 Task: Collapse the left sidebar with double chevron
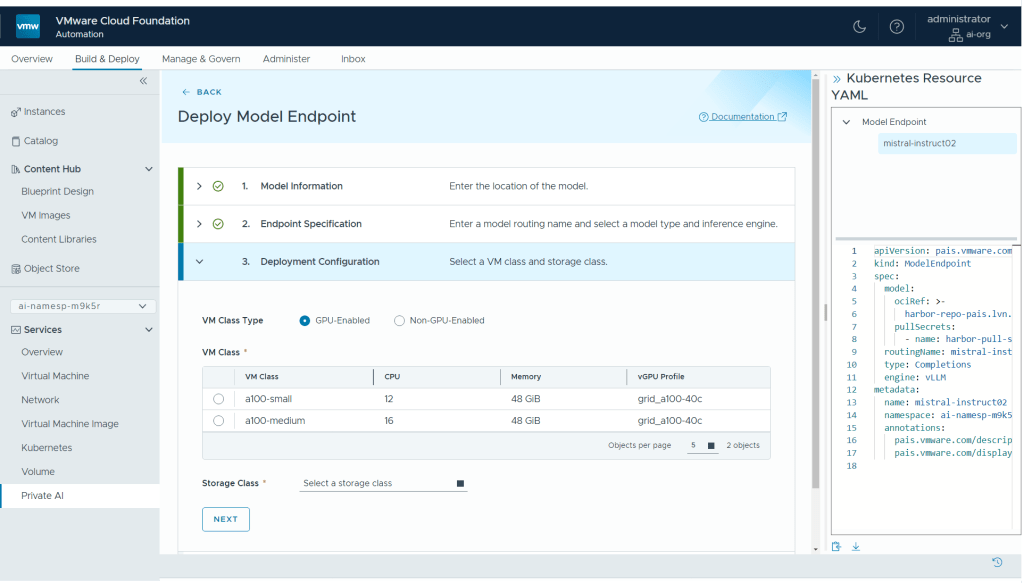[143, 81]
